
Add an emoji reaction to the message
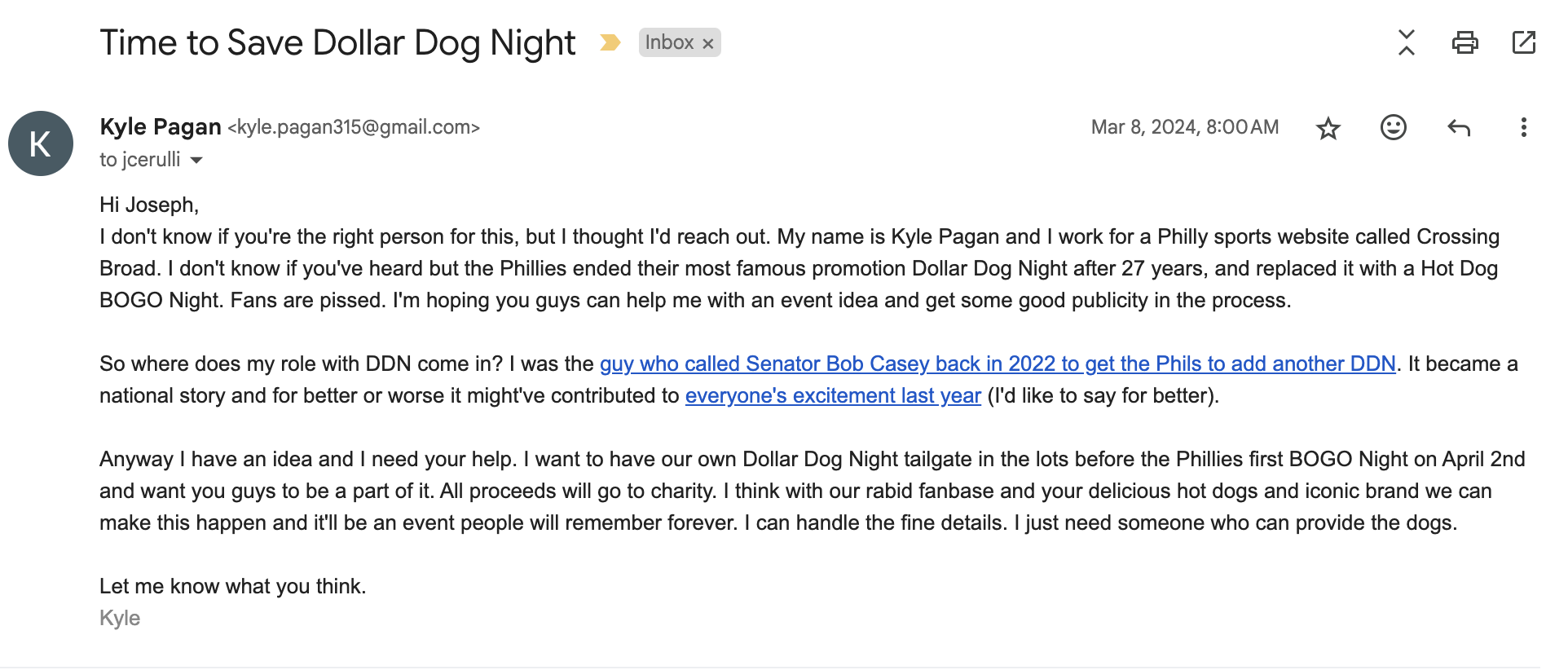point(1393,127)
